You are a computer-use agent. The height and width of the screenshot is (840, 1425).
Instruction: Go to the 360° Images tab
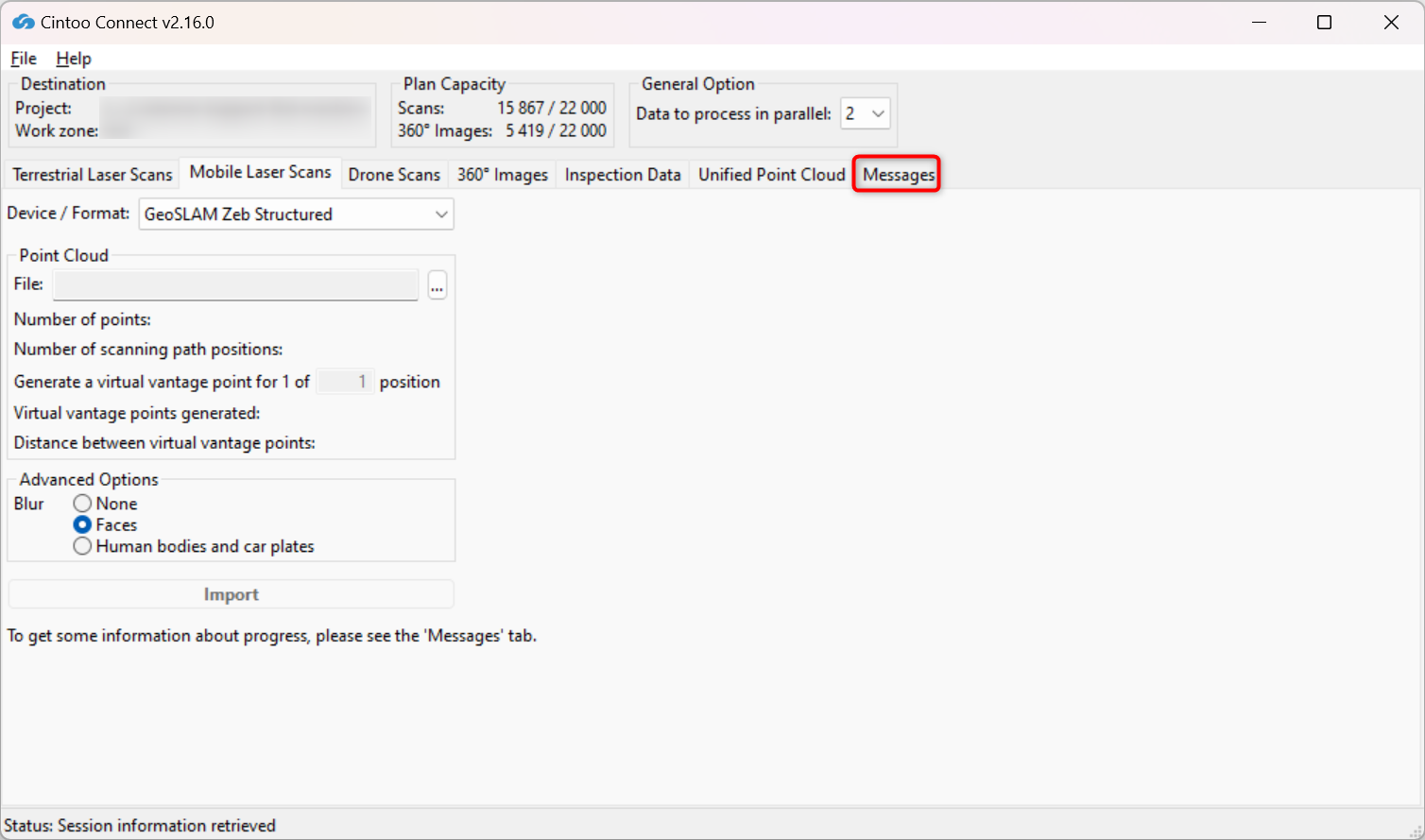click(503, 175)
